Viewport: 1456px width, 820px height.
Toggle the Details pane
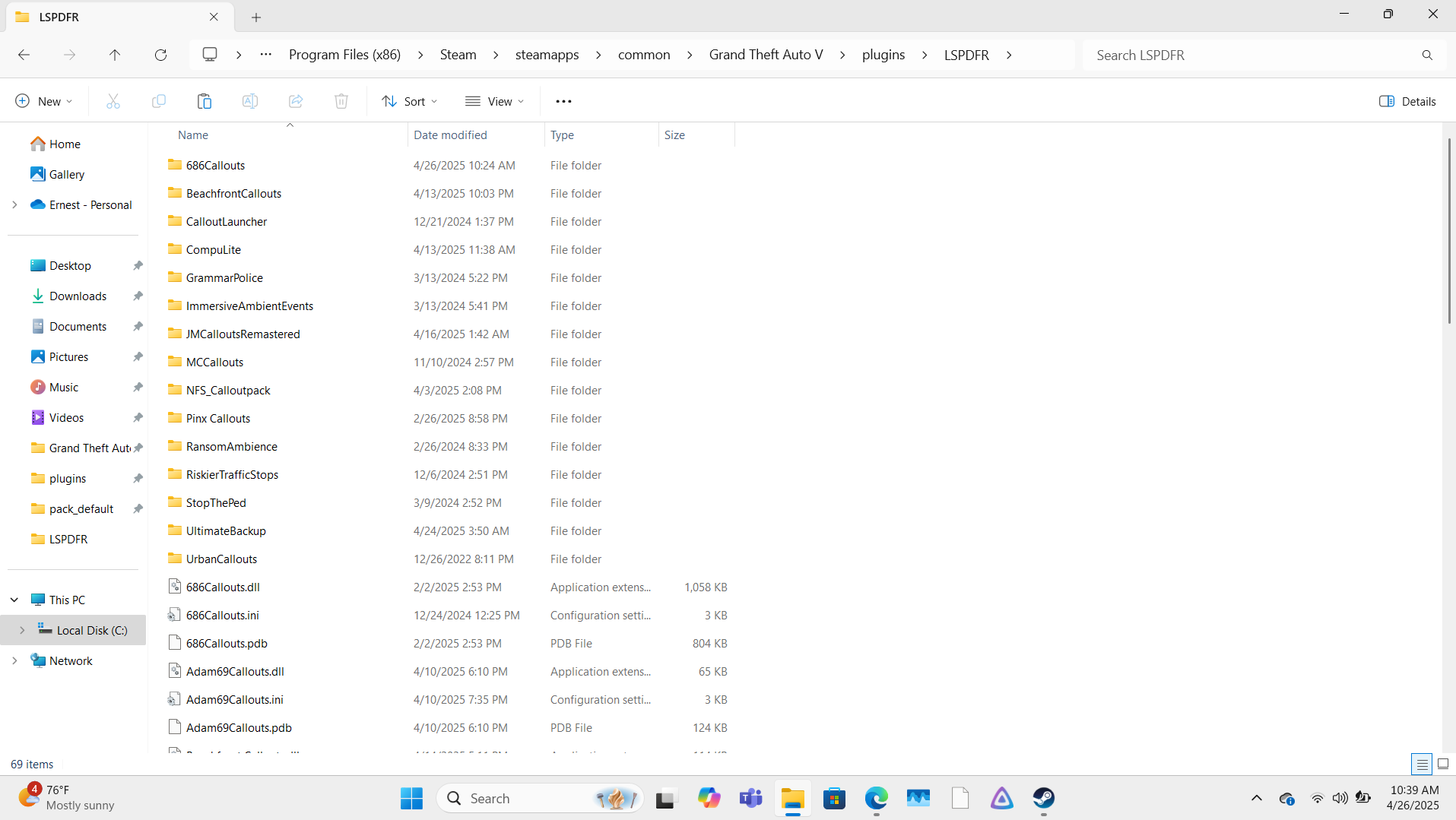point(1407,101)
